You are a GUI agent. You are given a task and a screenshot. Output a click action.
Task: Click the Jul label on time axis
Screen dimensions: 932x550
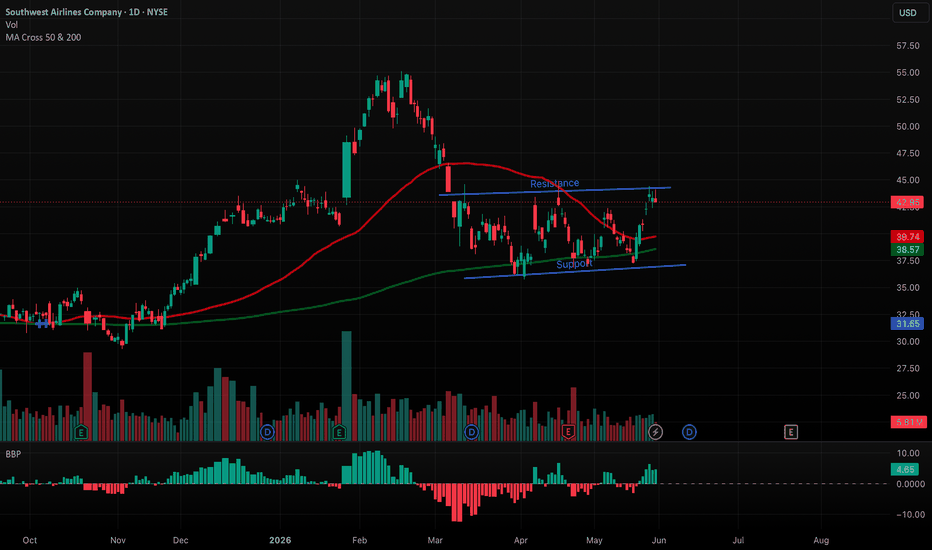(x=738, y=540)
